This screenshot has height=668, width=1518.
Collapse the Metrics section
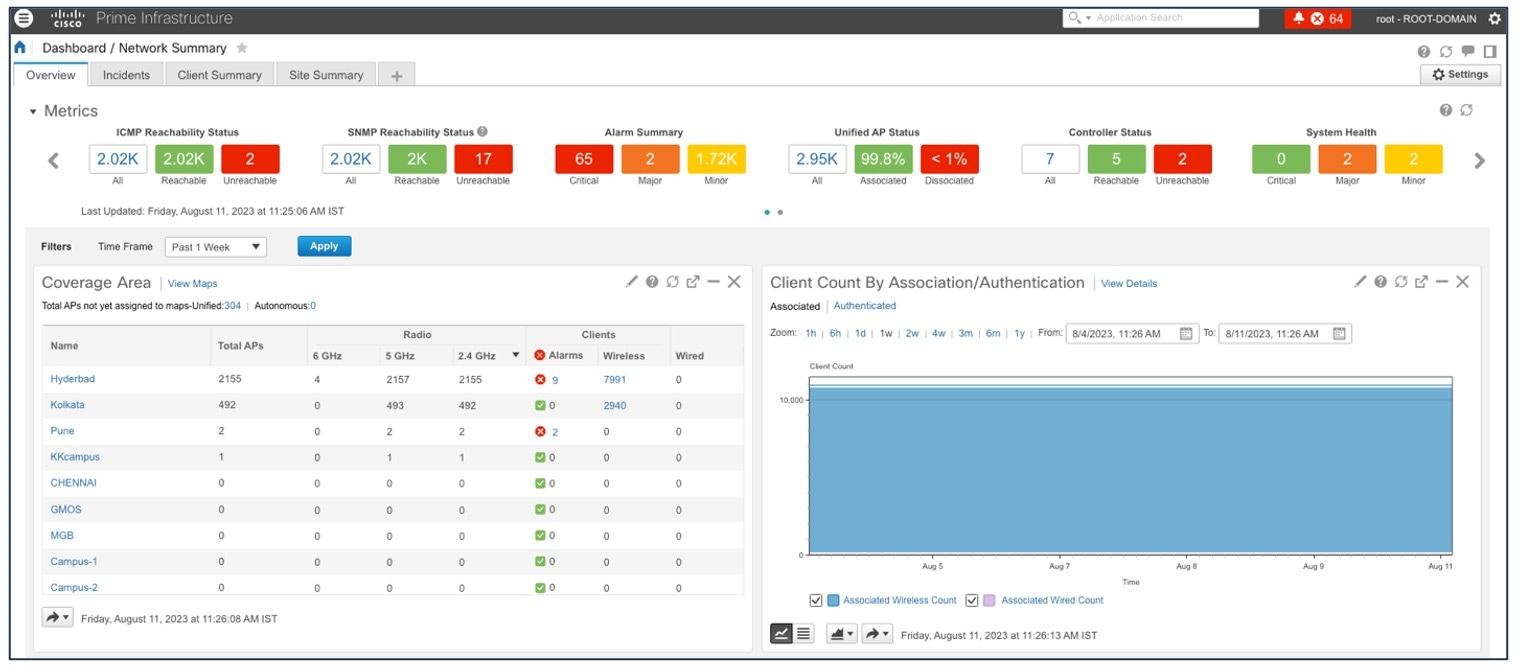click(x=33, y=111)
